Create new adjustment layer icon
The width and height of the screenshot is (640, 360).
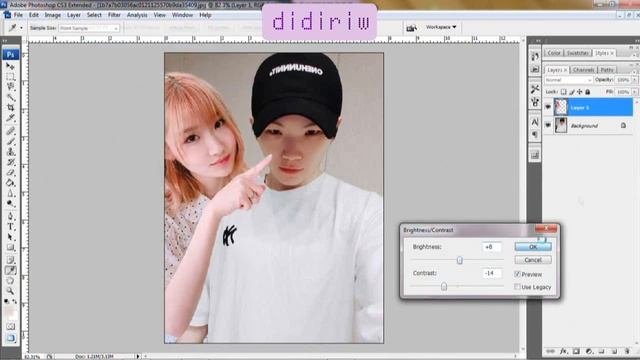pyautogui.click(x=589, y=351)
